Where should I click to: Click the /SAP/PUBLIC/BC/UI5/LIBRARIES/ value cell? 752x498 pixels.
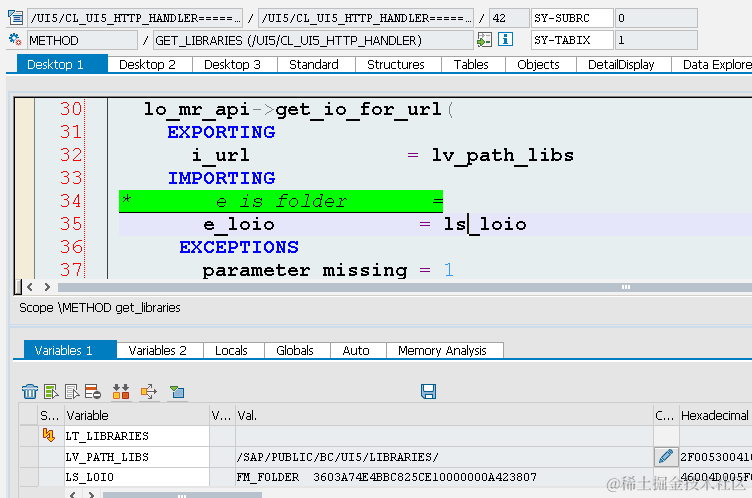click(444, 457)
